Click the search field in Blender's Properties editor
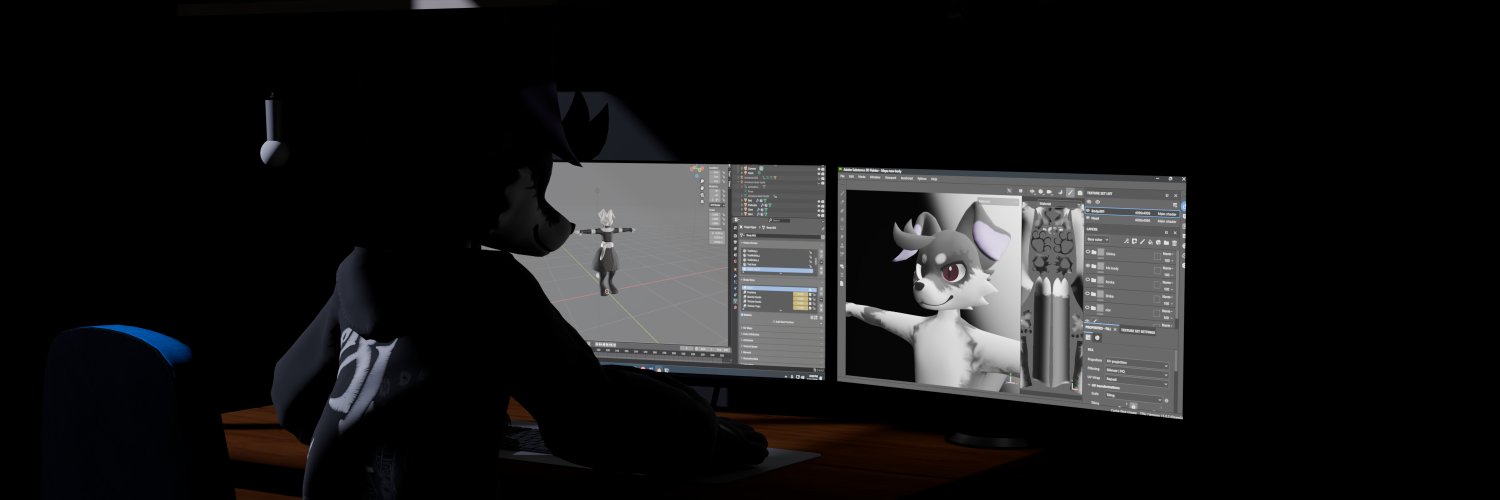The height and width of the screenshot is (500, 1500). point(778,220)
